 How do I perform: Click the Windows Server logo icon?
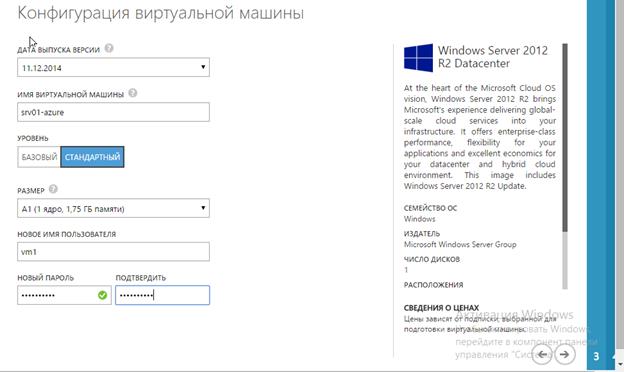[418, 58]
